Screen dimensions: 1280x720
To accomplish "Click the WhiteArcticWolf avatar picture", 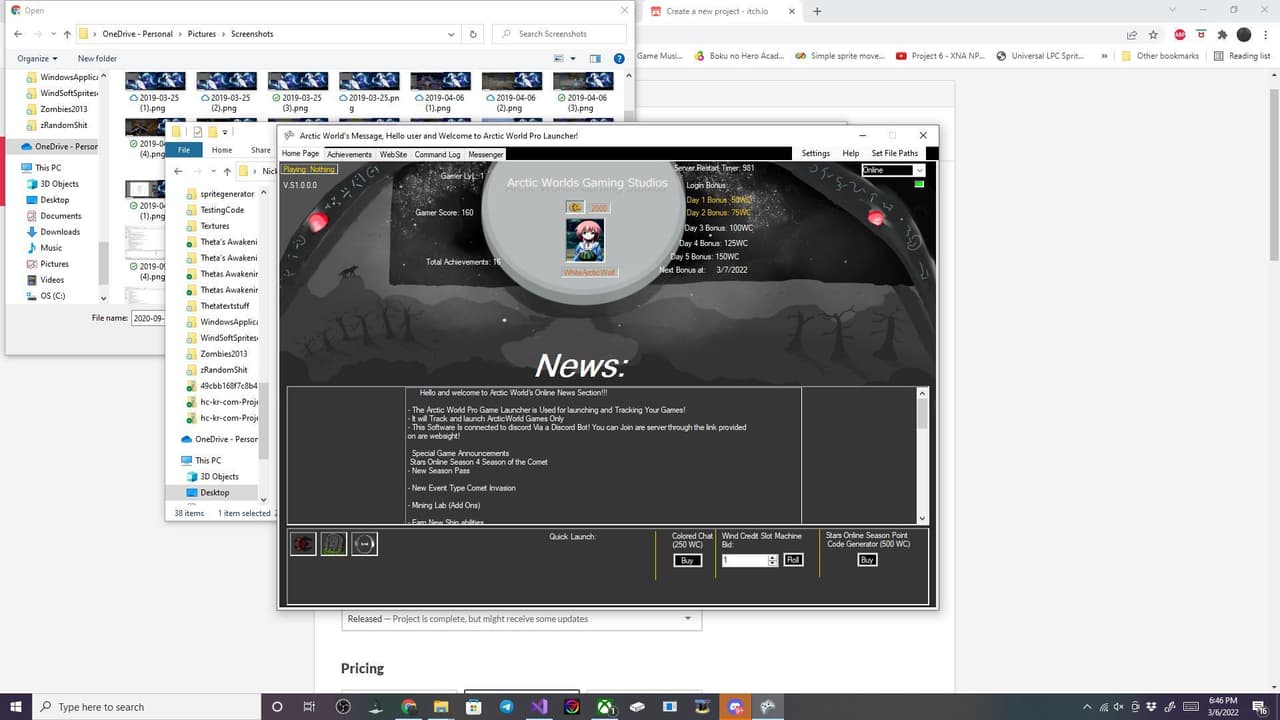I will (585, 241).
